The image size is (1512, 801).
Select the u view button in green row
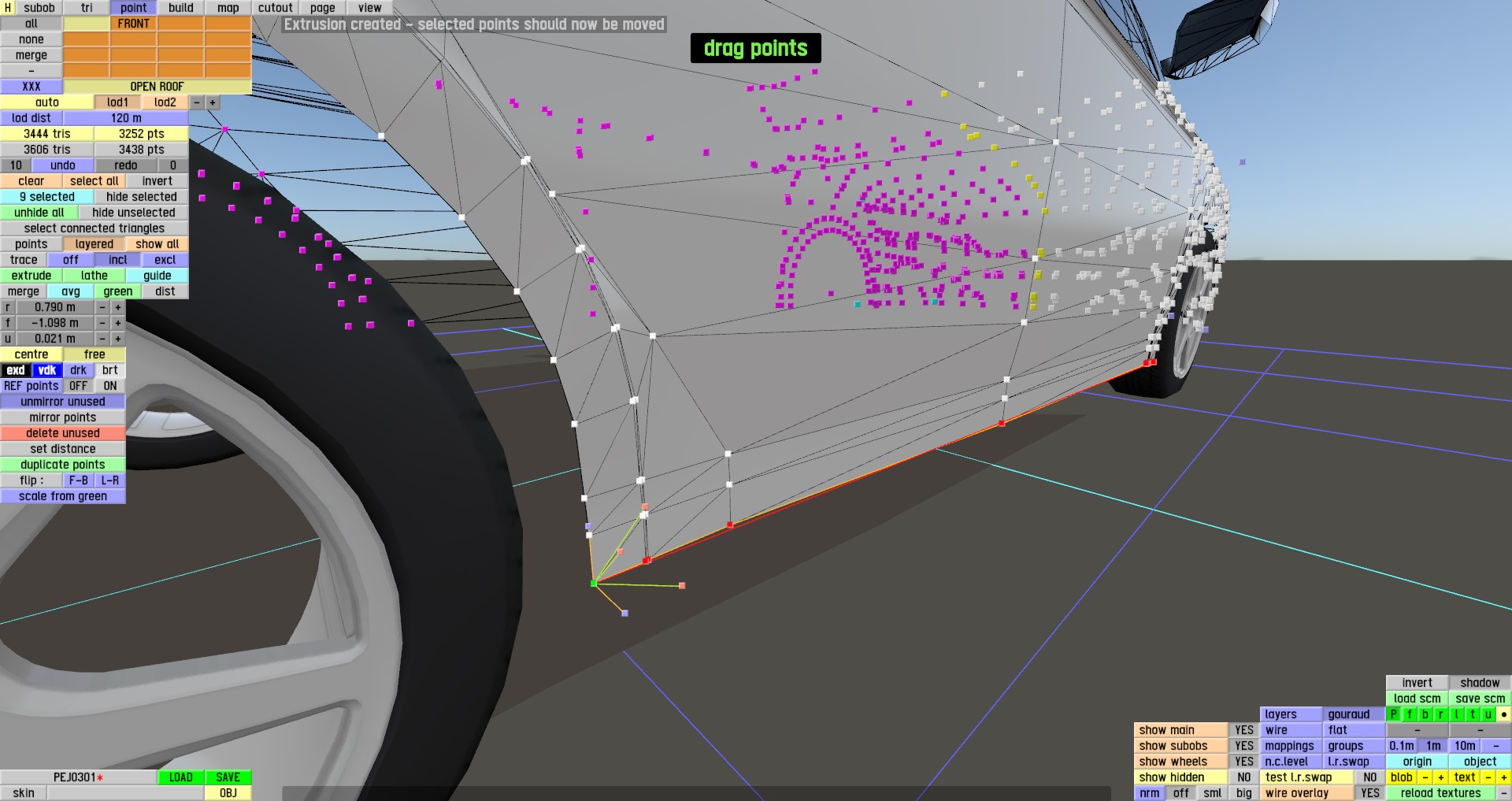(x=1488, y=714)
